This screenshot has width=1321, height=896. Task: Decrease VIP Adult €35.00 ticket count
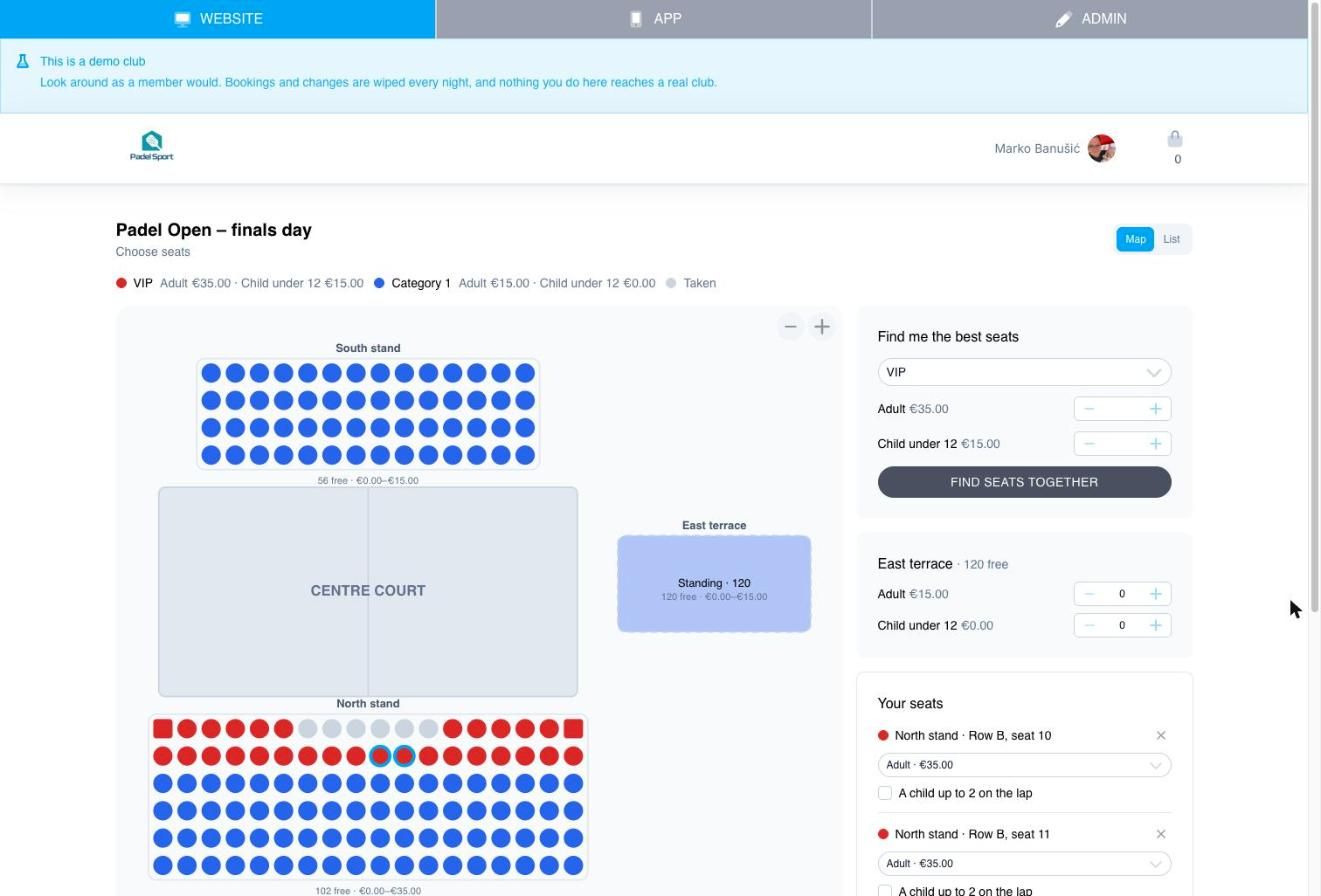(x=1089, y=409)
